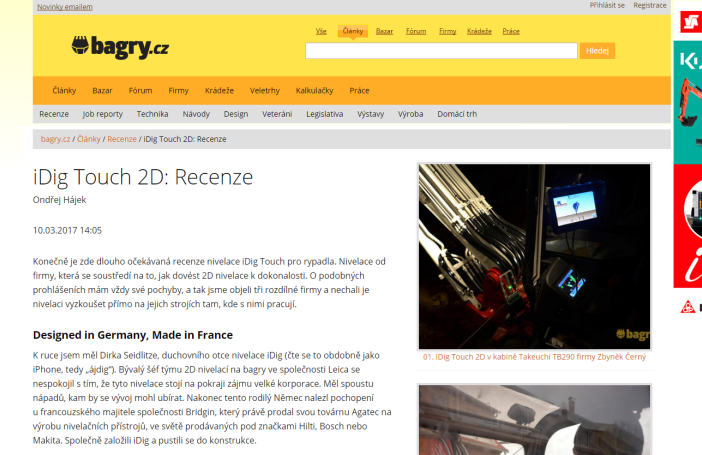Select Práce search filter tab
The image size is (702, 455).
tap(511, 31)
